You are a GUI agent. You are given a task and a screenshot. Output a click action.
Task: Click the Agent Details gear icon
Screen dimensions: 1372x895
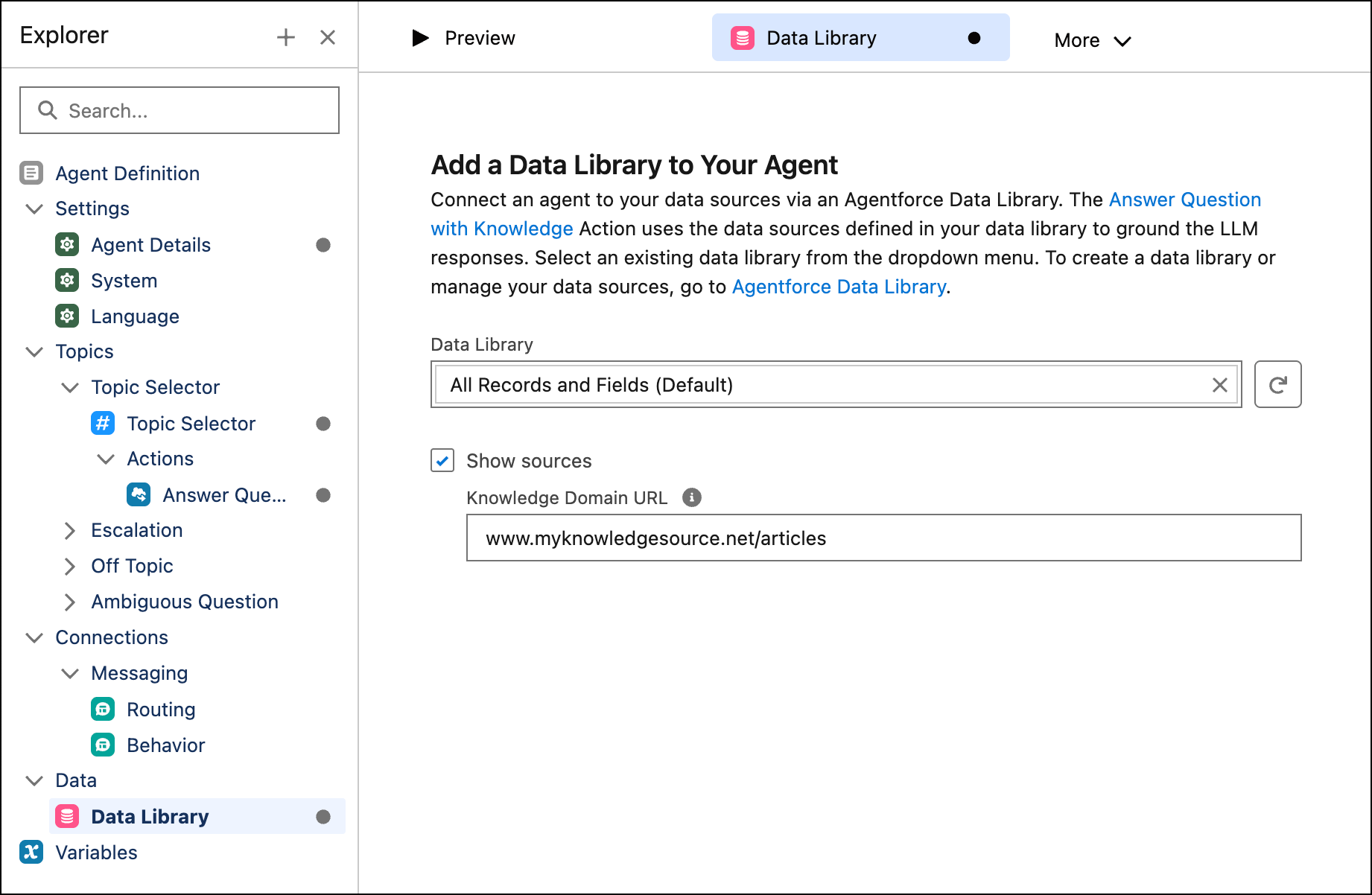pyautogui.click(x=67, y=244)
